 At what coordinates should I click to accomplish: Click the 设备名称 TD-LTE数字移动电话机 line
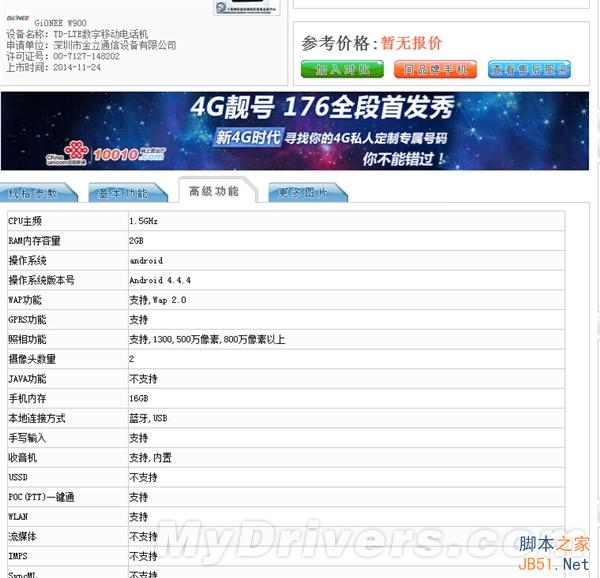pyautogui.click(x=77, y=34)
